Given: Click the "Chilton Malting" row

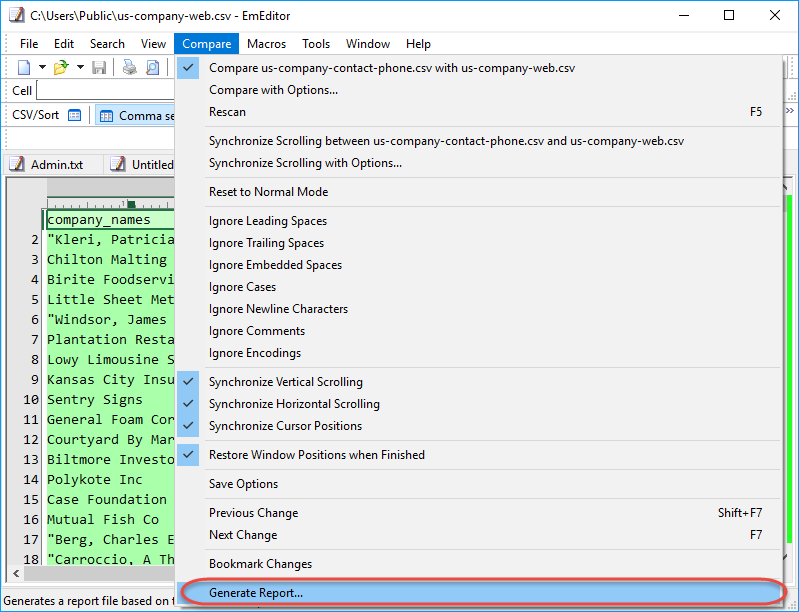Looking at the screenshot, I should [x=110, y=259].
